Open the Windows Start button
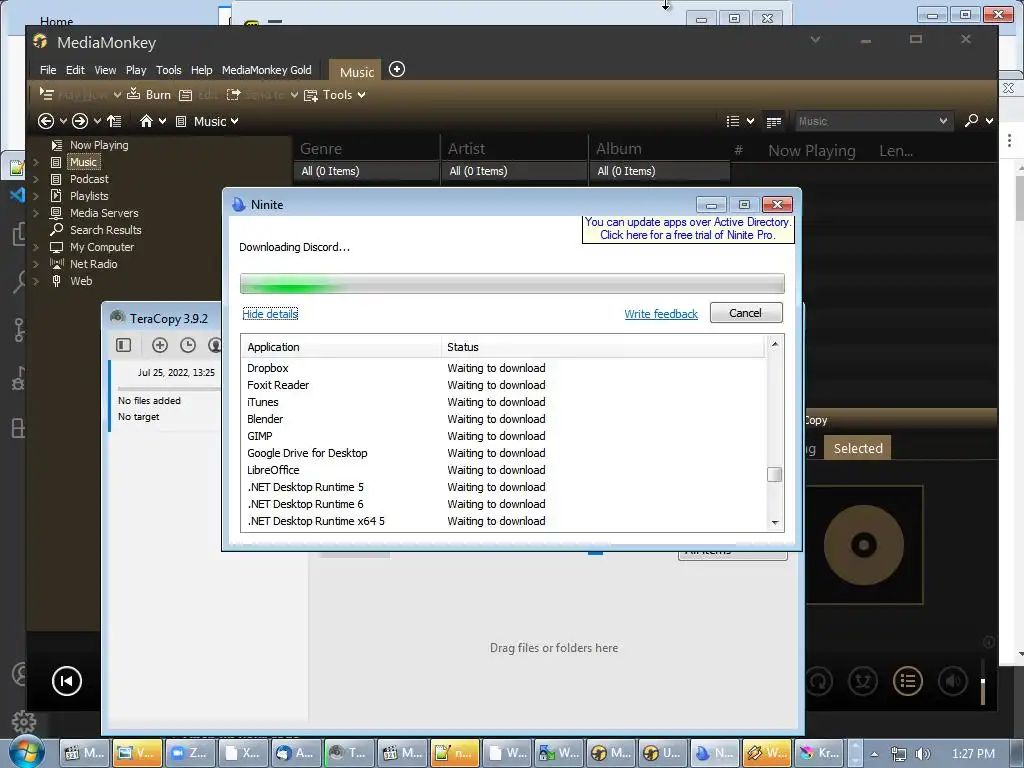This screenshot has height=768, width=1024. [26, 752]
